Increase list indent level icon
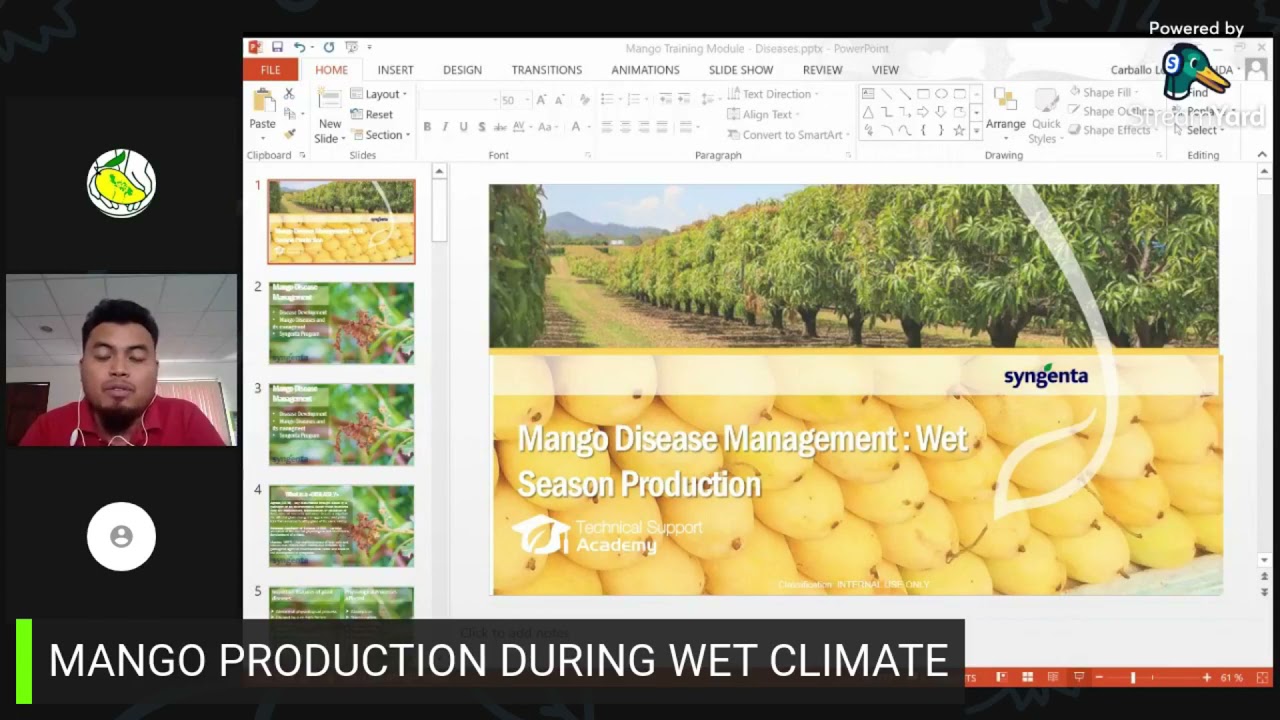The image size is (1280, 720). point(683,98)
